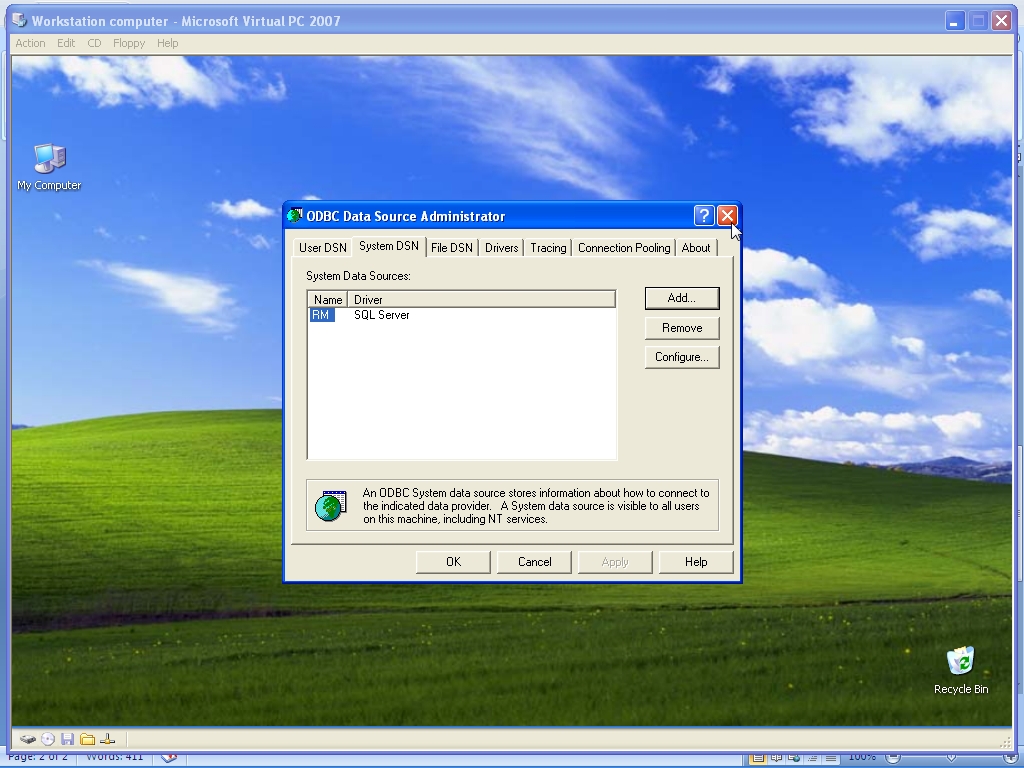Click the ODBC globe icon in title bar
This screenshot has width=1024, height=768.
tap(295, 216)
